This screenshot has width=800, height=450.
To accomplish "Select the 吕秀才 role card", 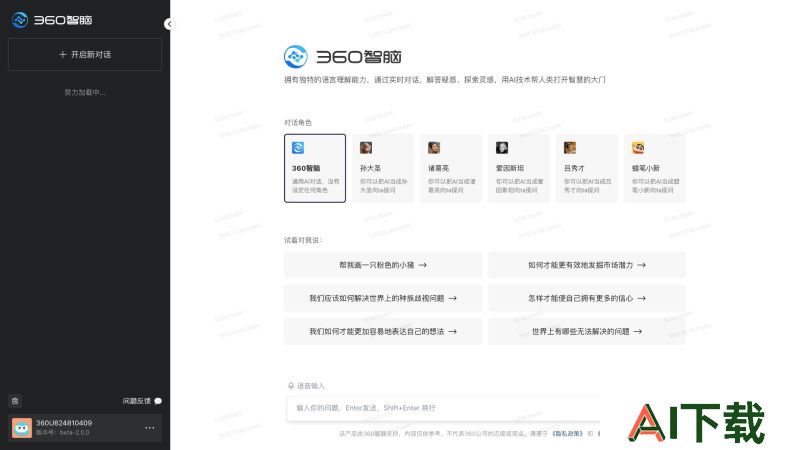I will [x=587, y=168].
